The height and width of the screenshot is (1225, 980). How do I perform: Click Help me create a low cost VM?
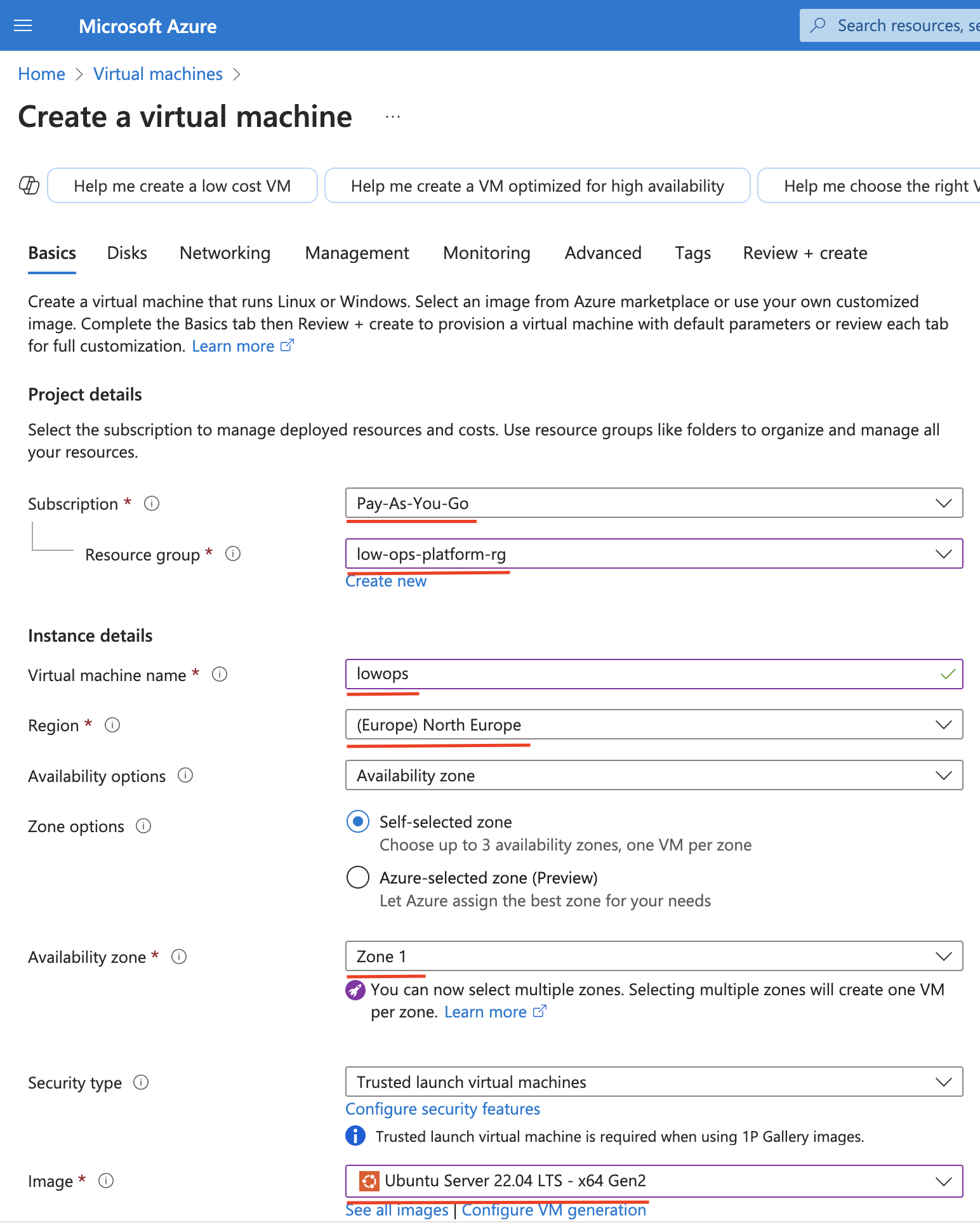click(182, 185)
